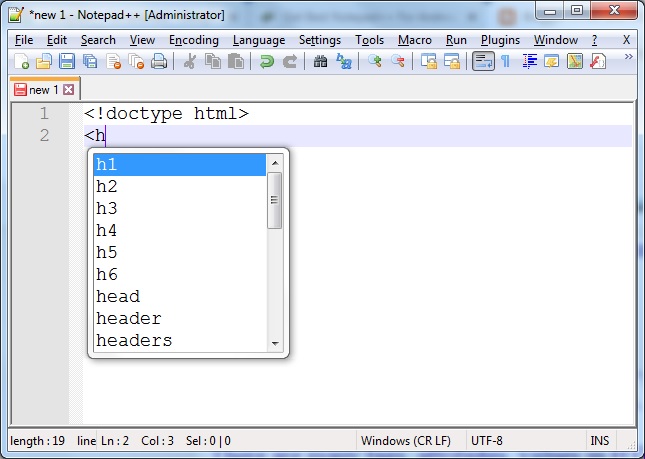Open the View menu
The width and height of the screenshot is (645, 459).
point(142,40)
